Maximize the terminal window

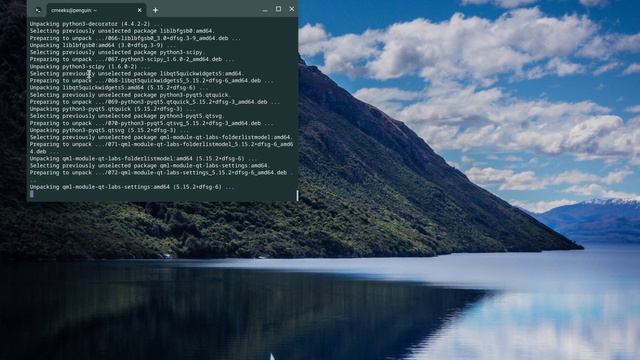278,9
